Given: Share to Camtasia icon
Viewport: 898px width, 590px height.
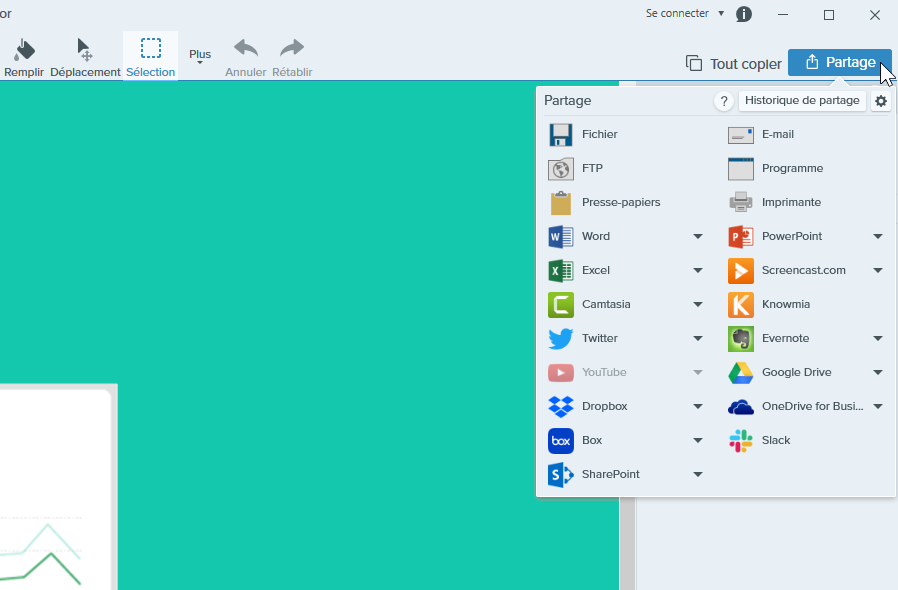Looking at the screenshot, I should 561,304.
